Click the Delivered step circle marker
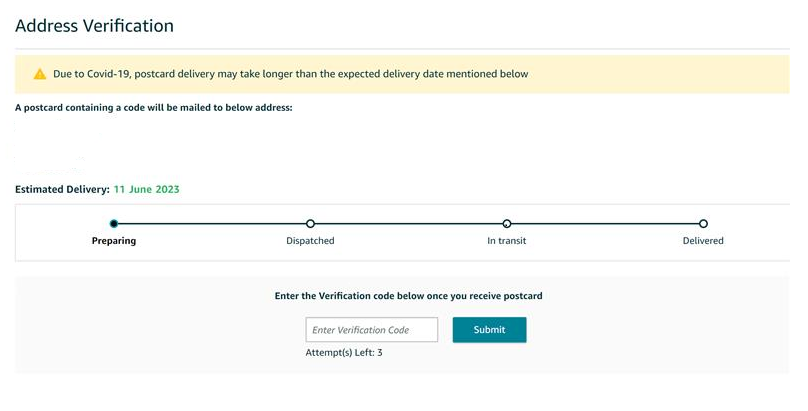 703,224
